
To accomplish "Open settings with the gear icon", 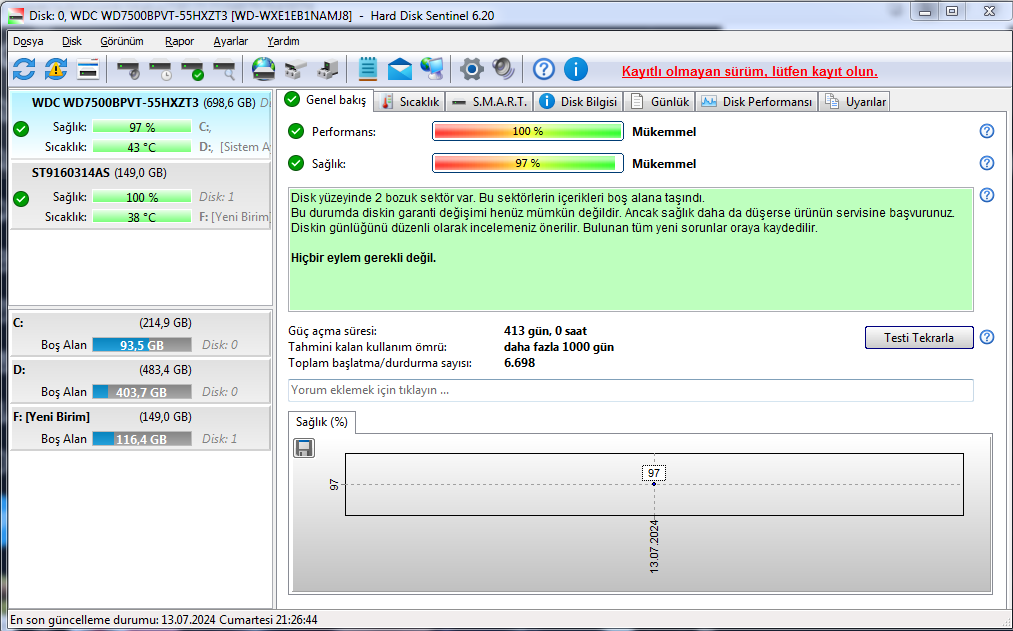I will click(x=472, y=68).
